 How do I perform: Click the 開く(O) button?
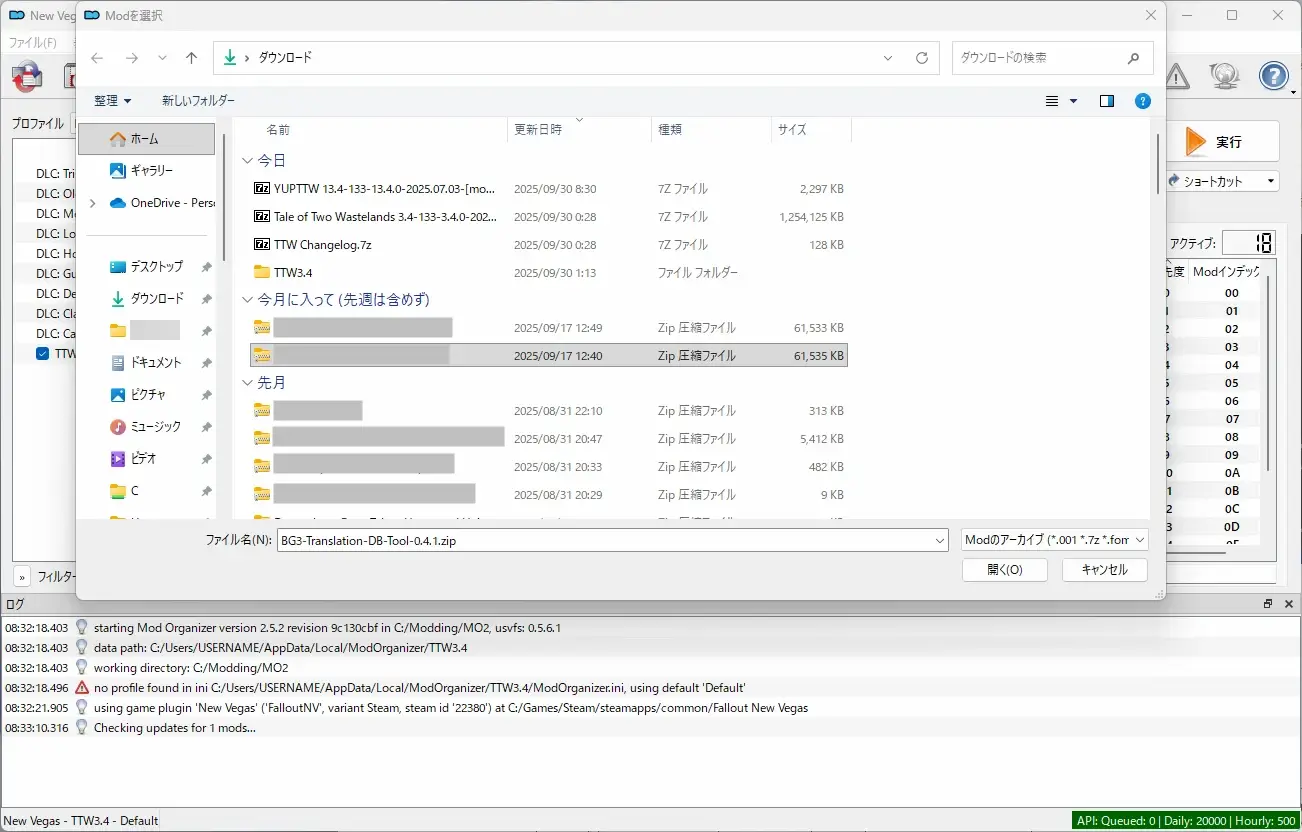(1004, 569)
